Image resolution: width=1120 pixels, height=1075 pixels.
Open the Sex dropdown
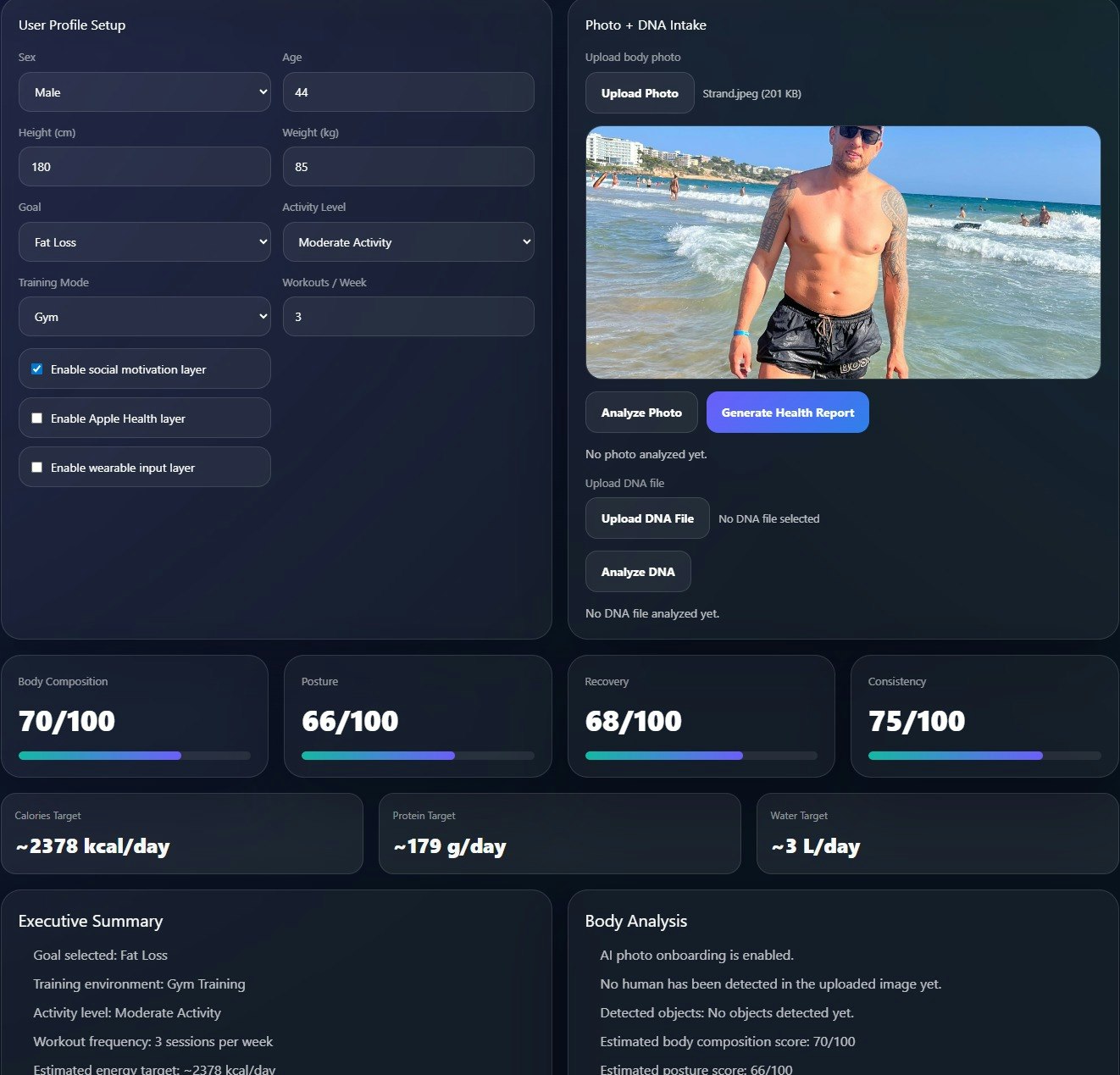click(144, 91)
